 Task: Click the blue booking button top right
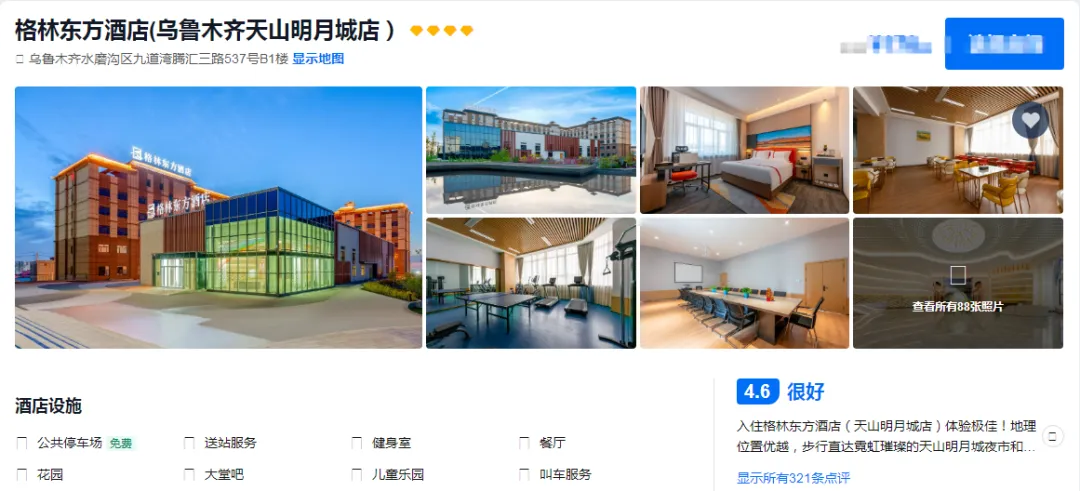(1004, 44)
